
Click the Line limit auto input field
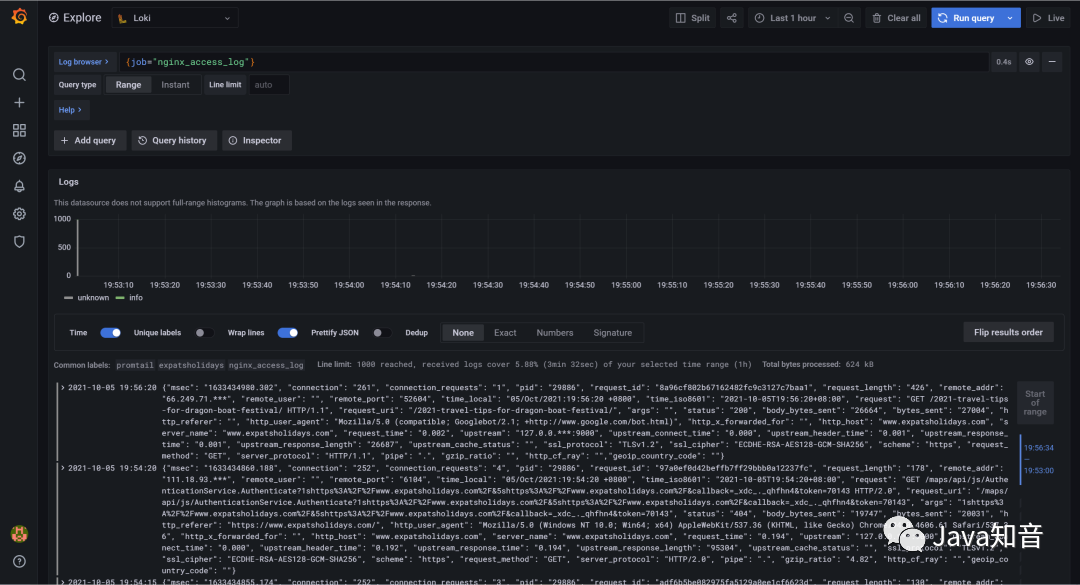click(x=269, y=85)
